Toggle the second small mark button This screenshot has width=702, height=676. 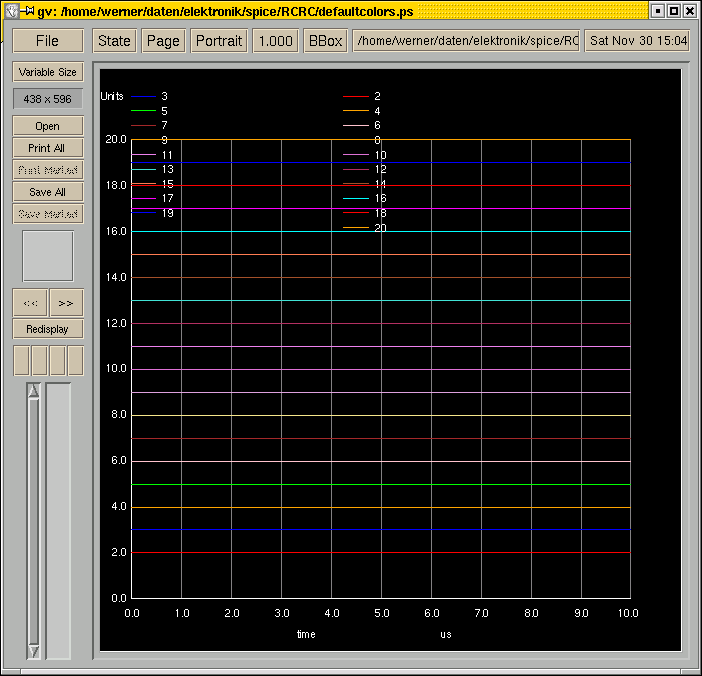pyautogui.click(x=39, y=360)
